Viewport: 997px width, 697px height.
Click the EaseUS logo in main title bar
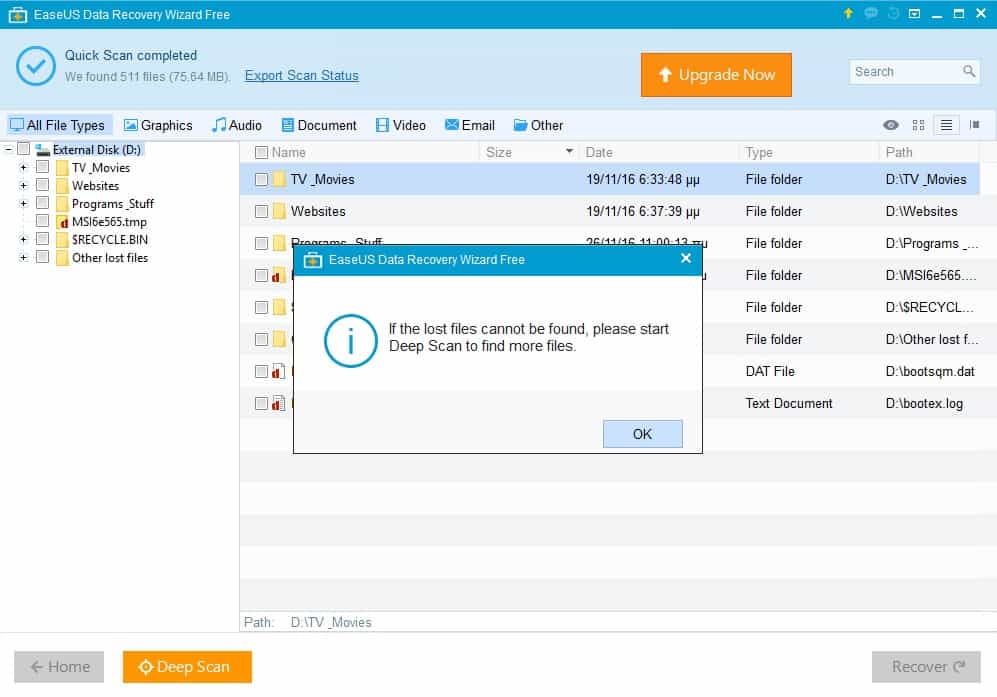pos(17,14)
